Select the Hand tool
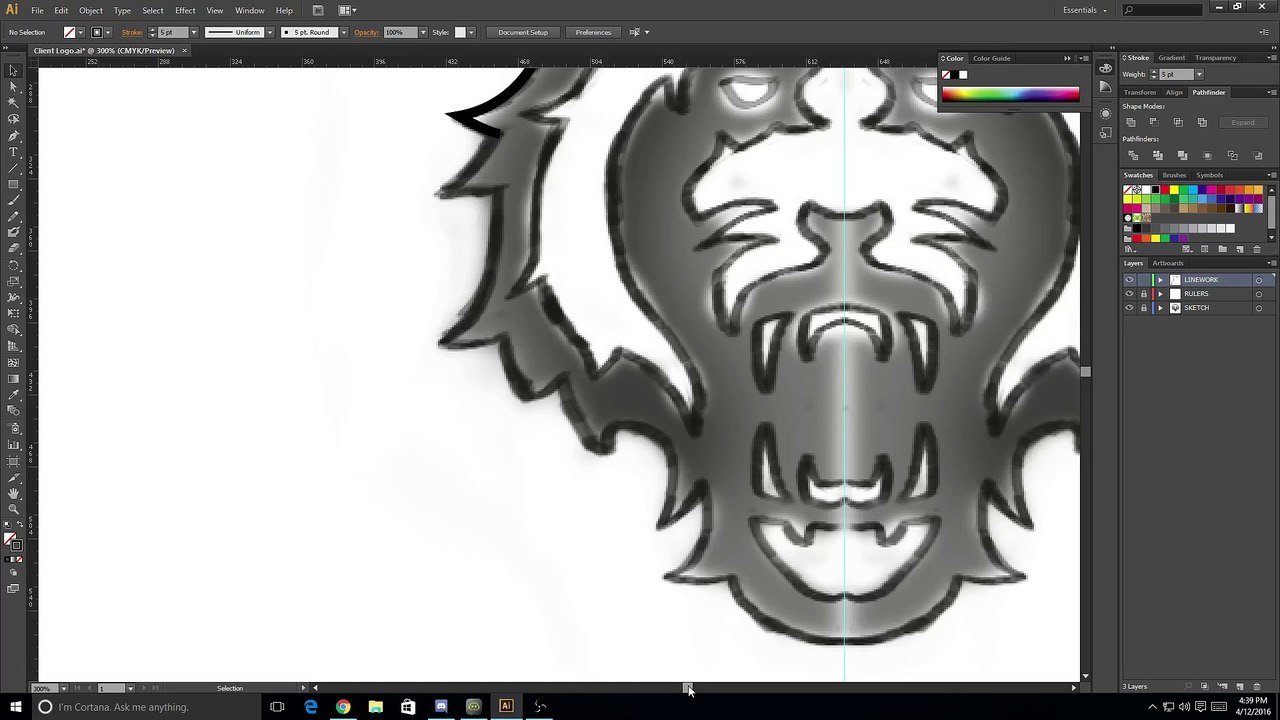Screen dimensions: 1280x720 pyautogui.click(x=13, y=494)
